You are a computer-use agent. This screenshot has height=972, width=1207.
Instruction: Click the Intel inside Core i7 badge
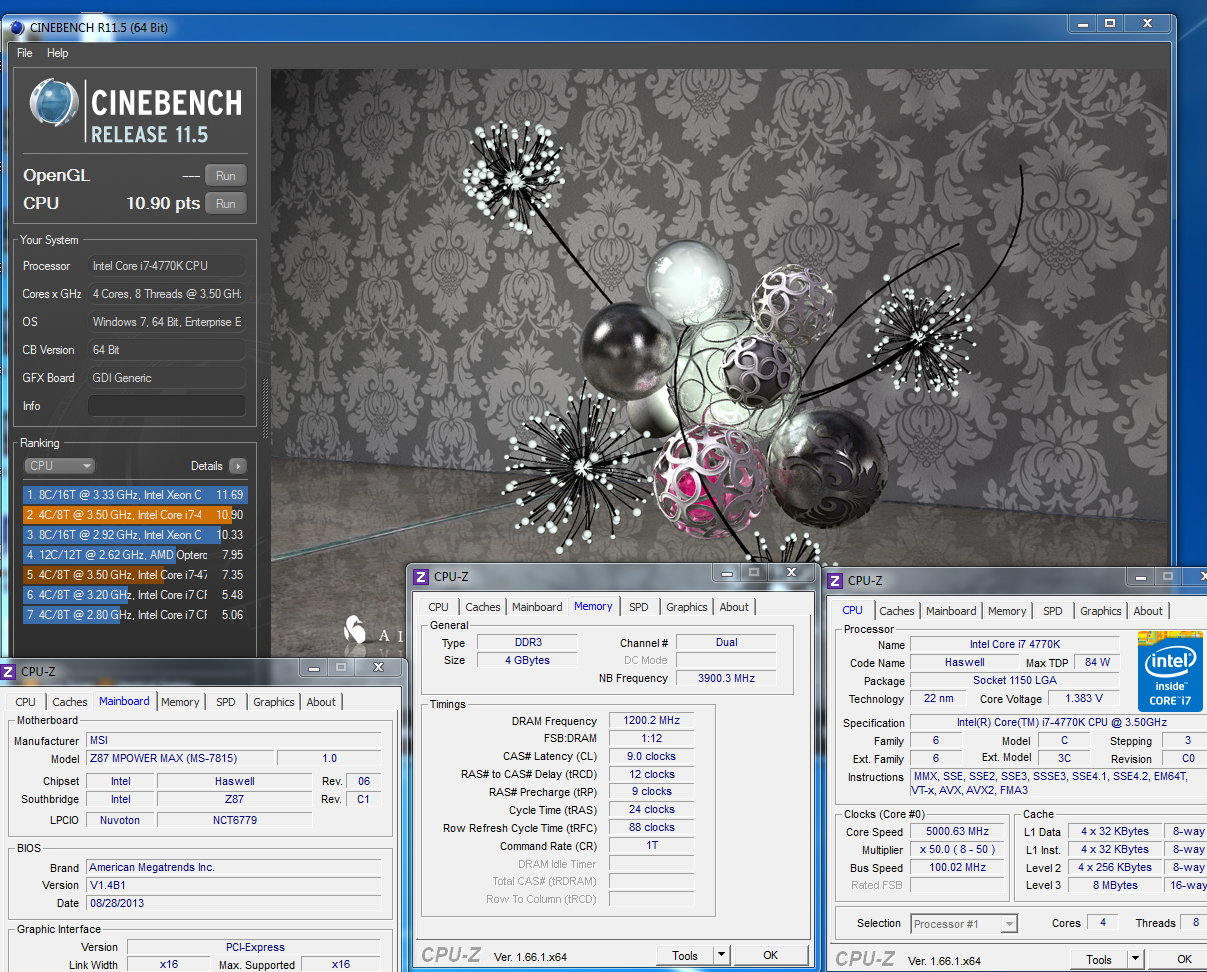pyautogui.click(x=1169, y=671)
